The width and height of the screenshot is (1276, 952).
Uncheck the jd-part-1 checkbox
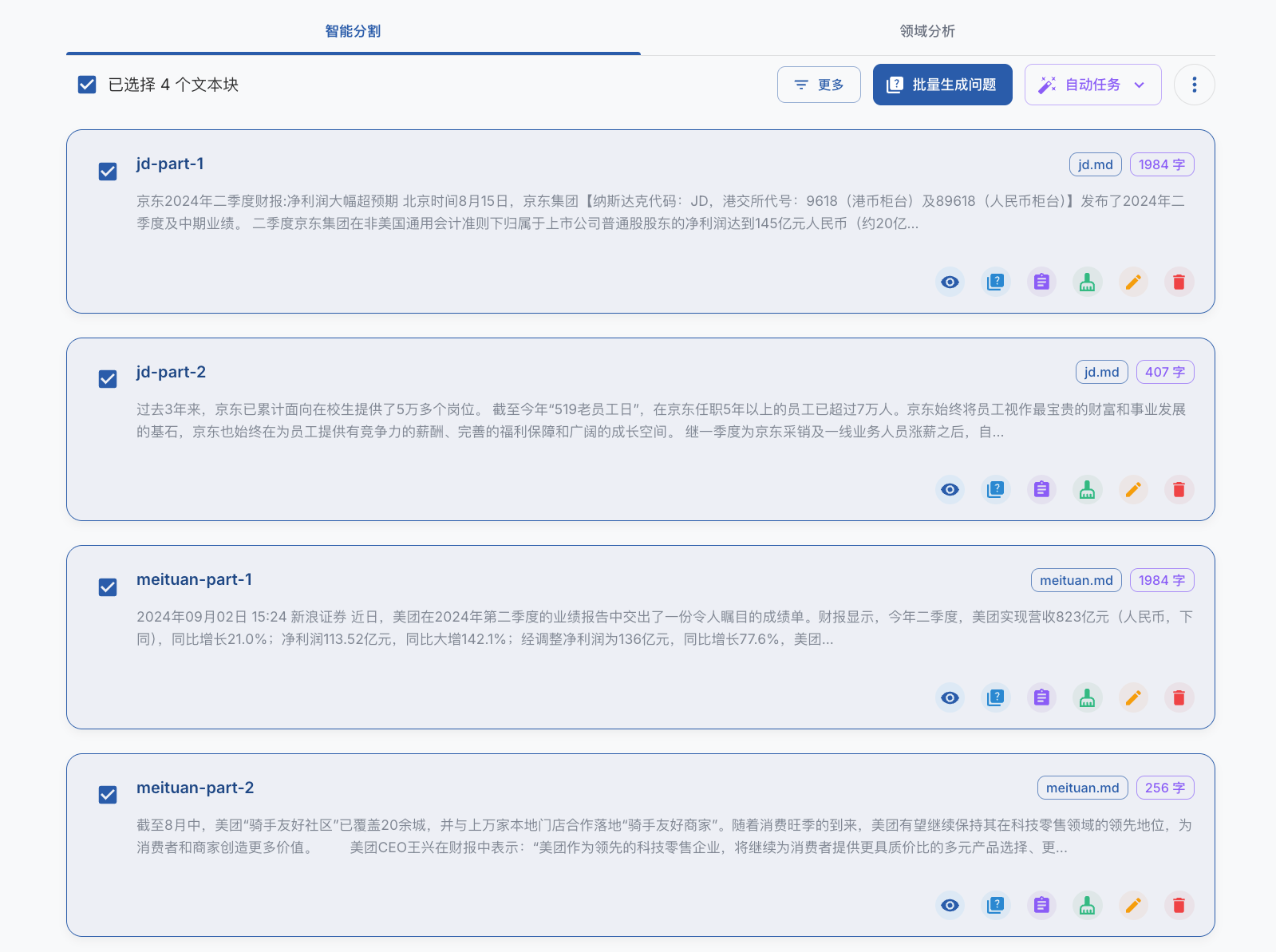pyautogui.click(x=108, y=172)
